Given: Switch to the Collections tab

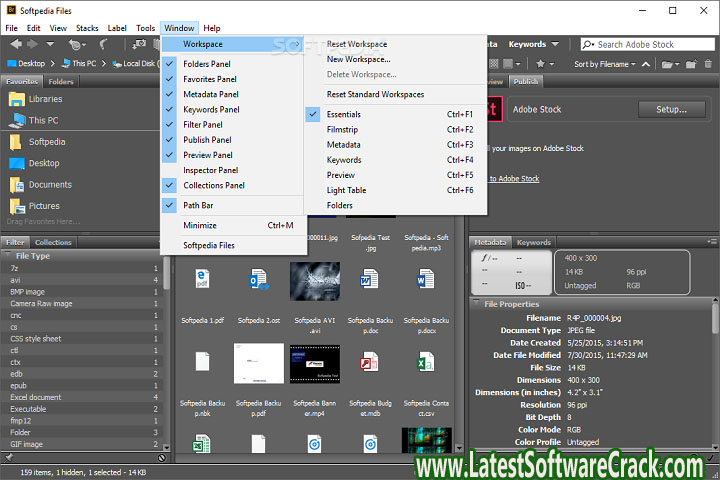Looking at the screenshot, I should point(53,242).
